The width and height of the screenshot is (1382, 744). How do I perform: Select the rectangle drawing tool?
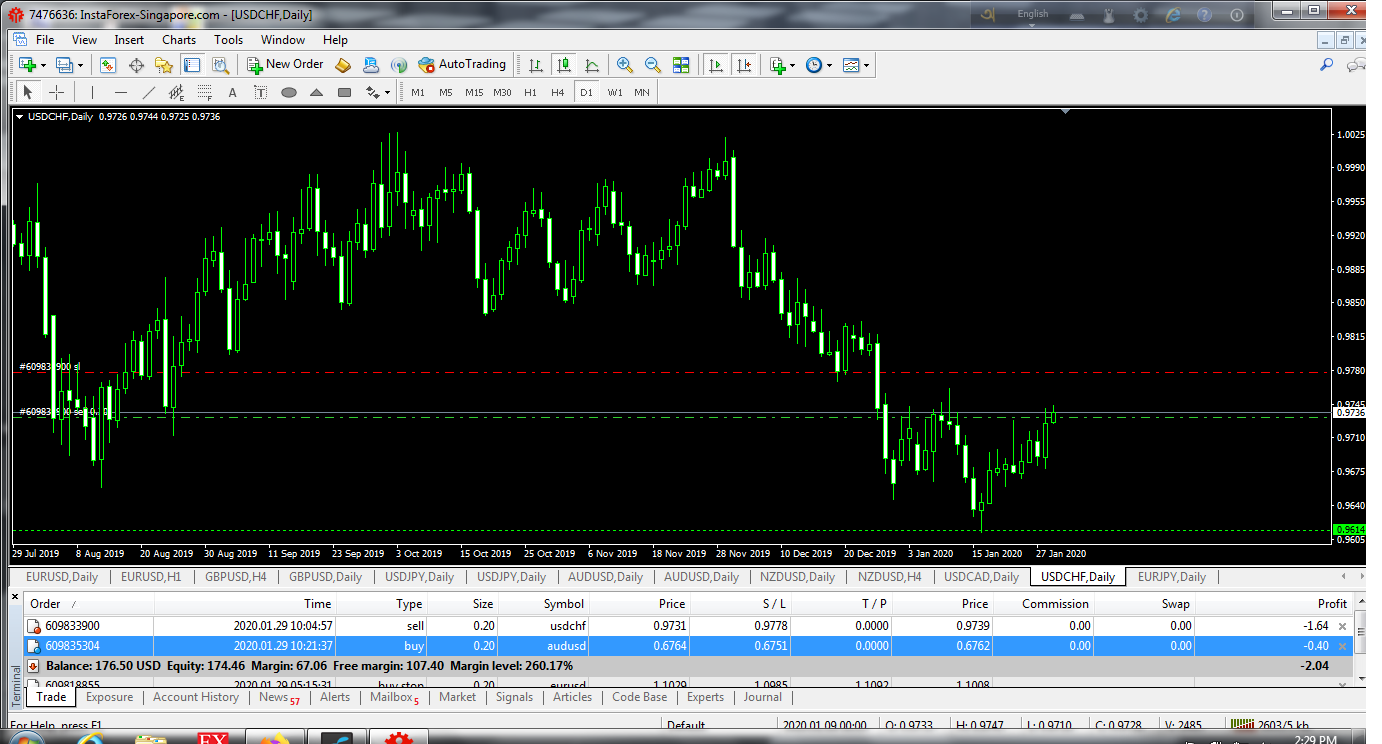(345, 92)
